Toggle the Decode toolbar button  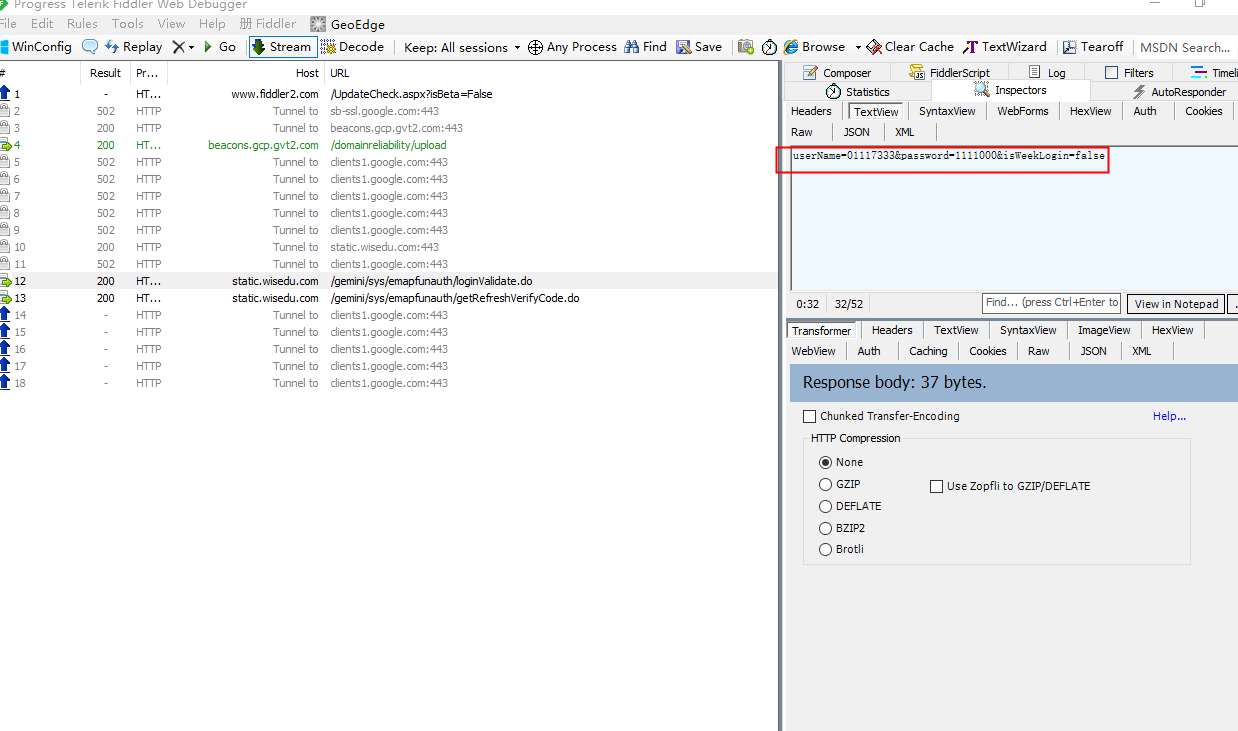352,47
